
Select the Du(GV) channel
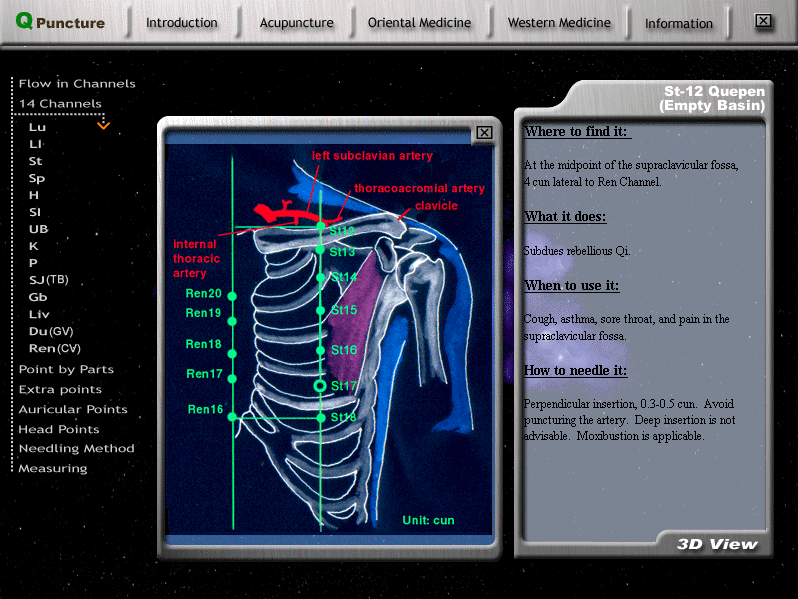click(x=51, y=331)
